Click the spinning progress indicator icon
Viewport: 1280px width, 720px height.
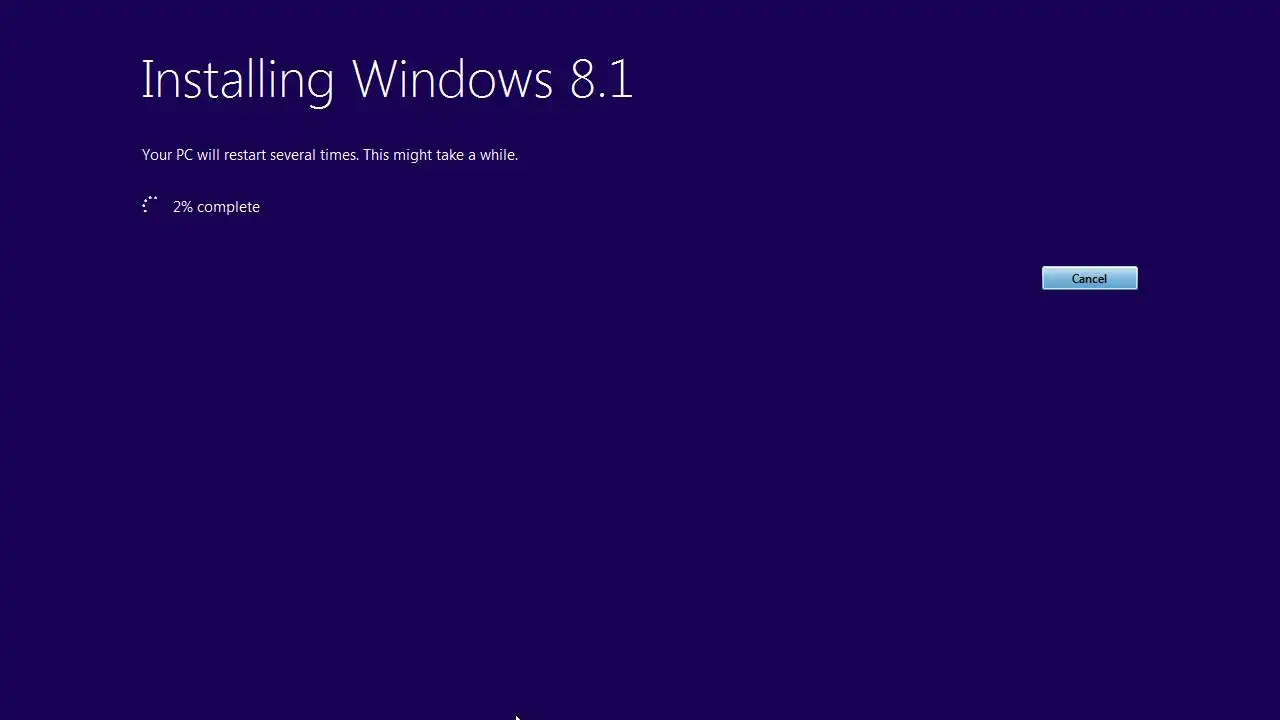pyautogui.click(x=150, y=205)
